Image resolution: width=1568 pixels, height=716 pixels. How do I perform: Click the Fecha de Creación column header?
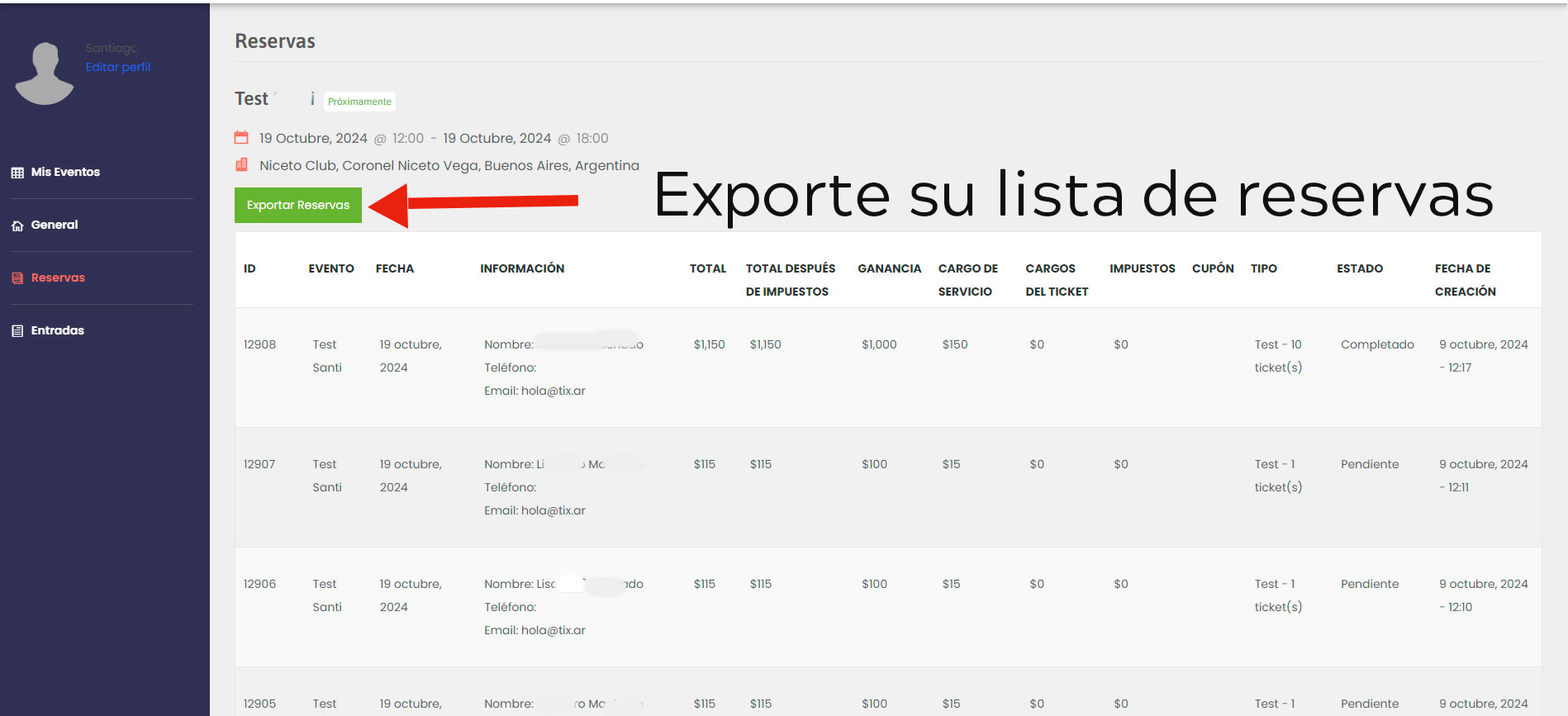click(1465, 280)
